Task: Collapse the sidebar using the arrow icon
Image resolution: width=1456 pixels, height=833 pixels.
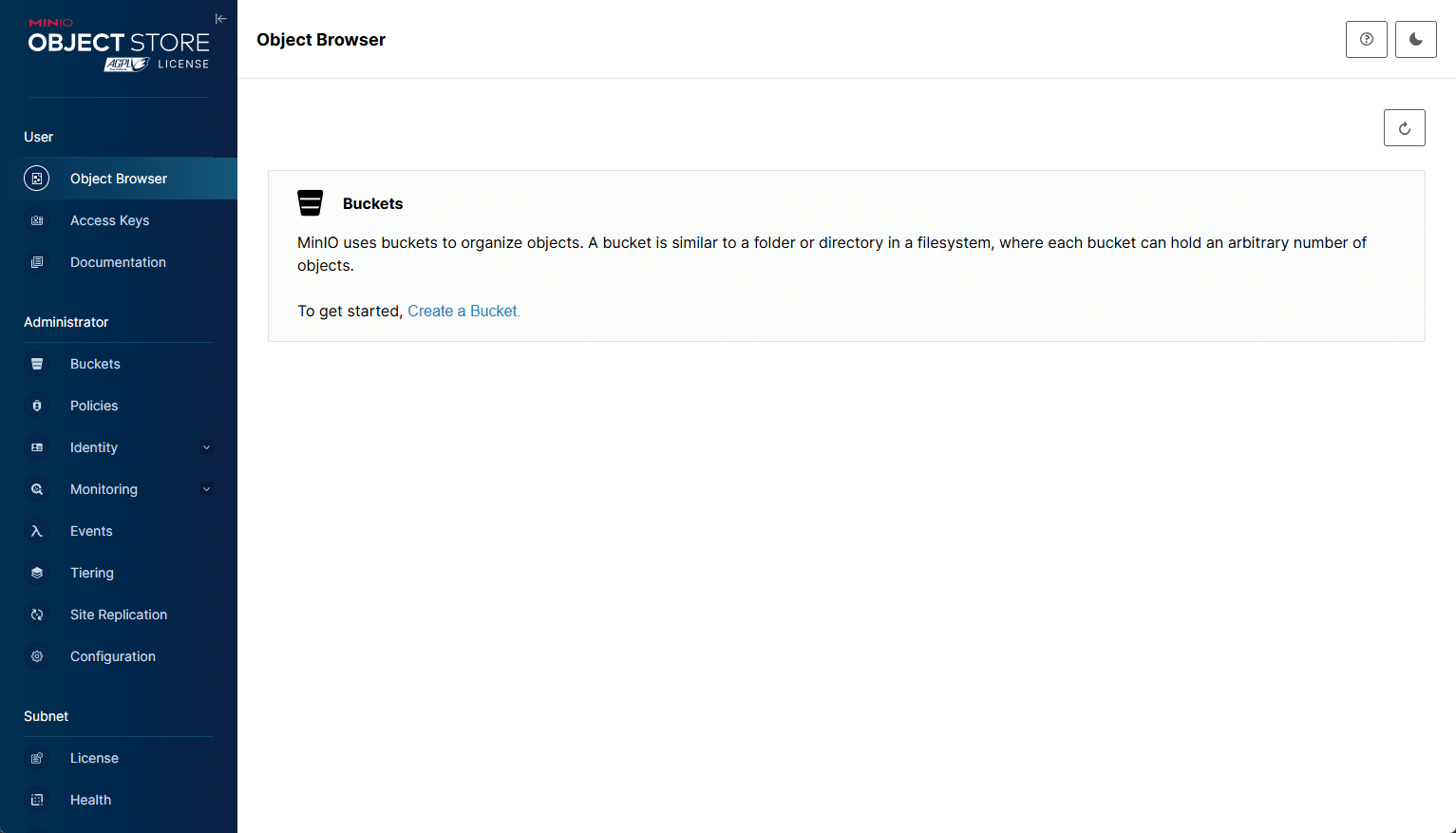Action: pos(220,19)
